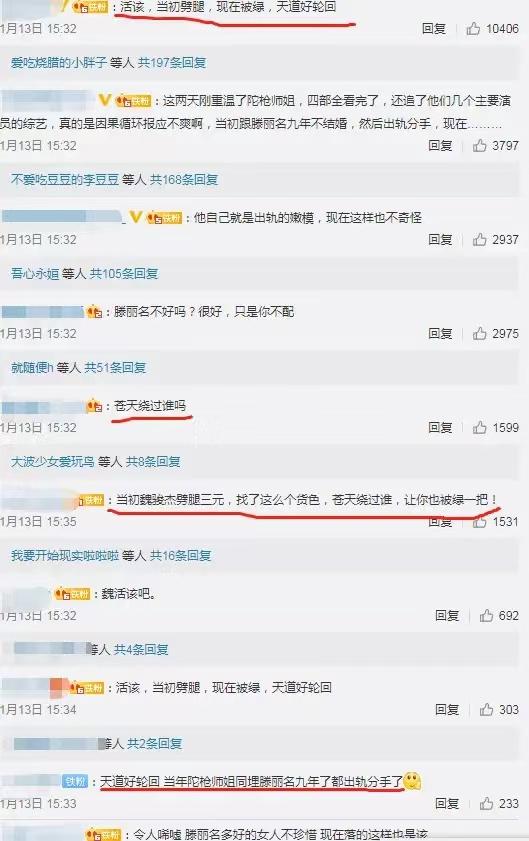Expand 共168条回复 reply thread

tap(183, 180)
